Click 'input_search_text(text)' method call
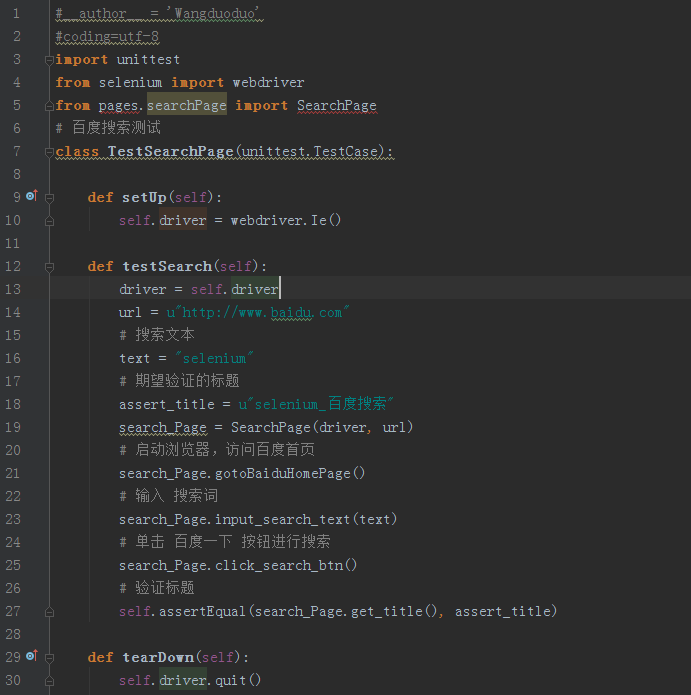 pyautogui.click(x=306, y=520)
